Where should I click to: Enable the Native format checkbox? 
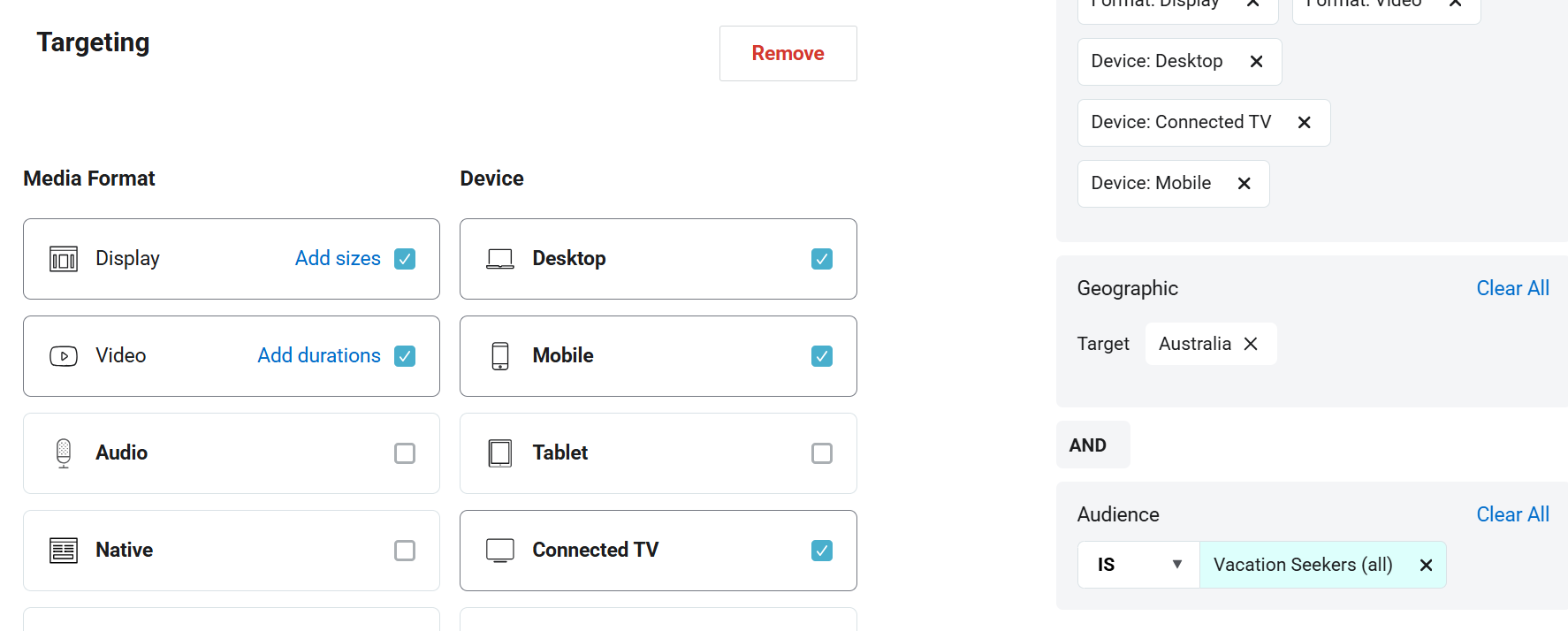[x=405, y=551]
